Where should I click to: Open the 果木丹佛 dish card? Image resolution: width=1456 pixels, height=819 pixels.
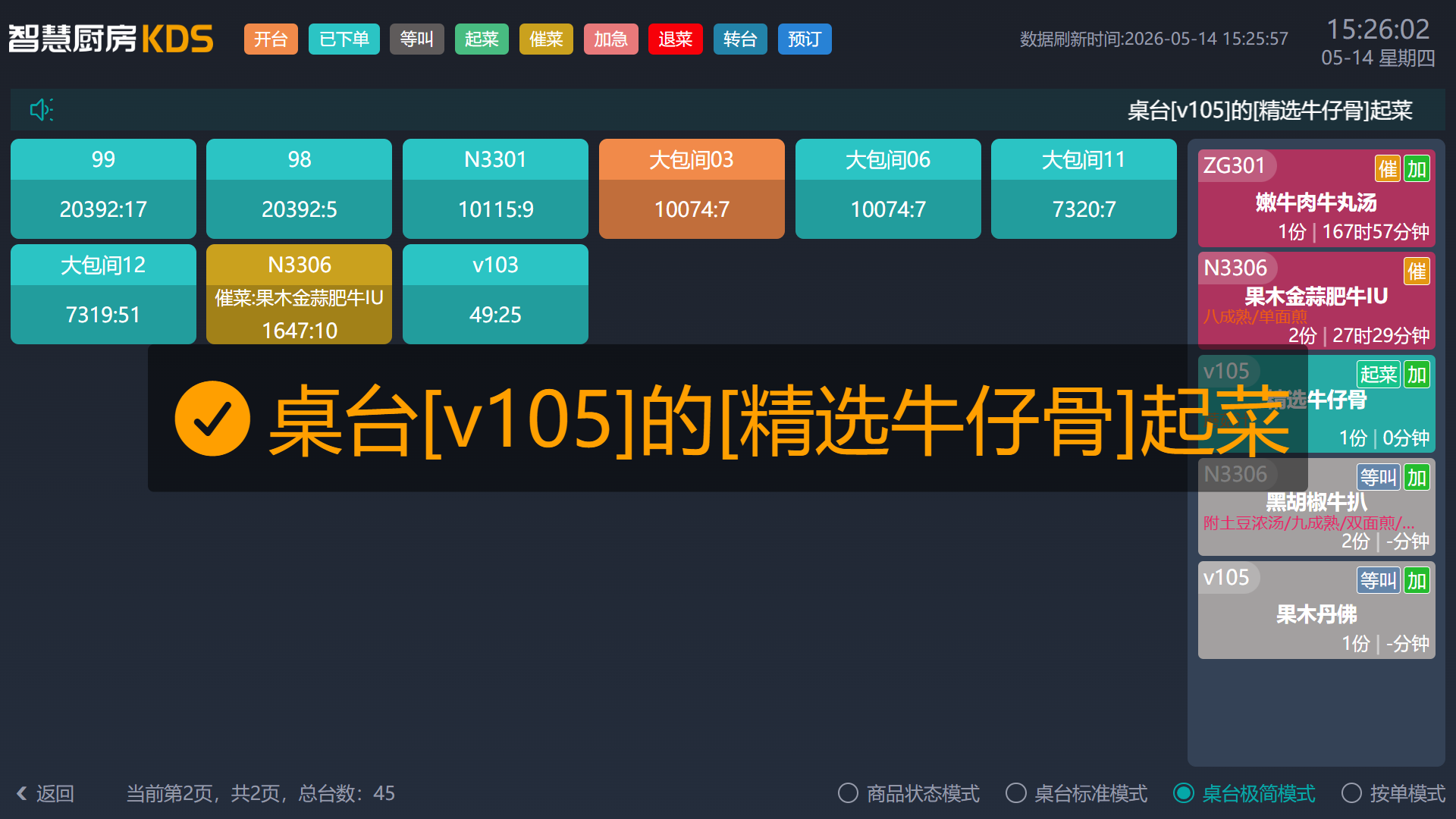1316,610
